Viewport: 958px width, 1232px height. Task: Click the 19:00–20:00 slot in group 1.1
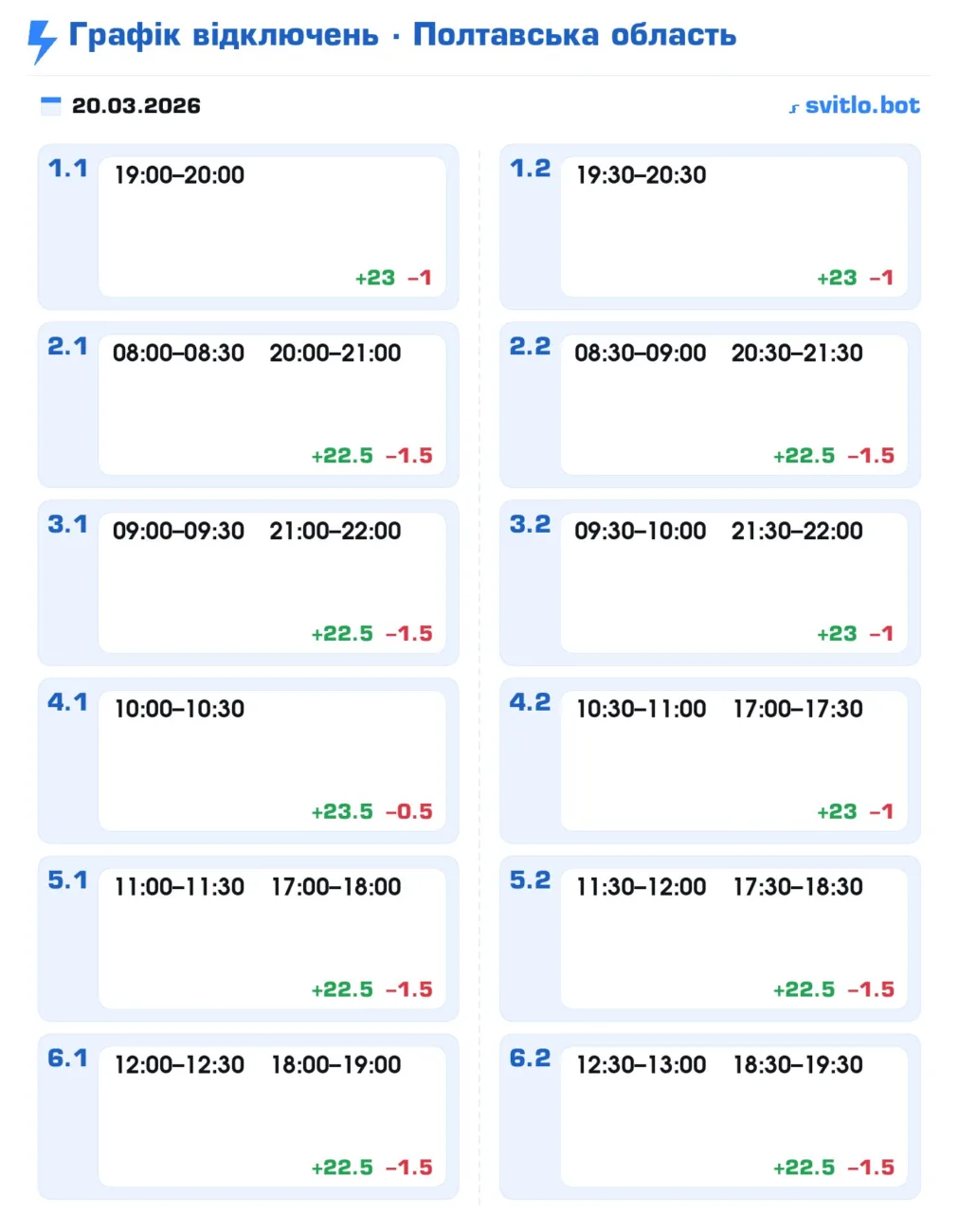pos(179,175)
